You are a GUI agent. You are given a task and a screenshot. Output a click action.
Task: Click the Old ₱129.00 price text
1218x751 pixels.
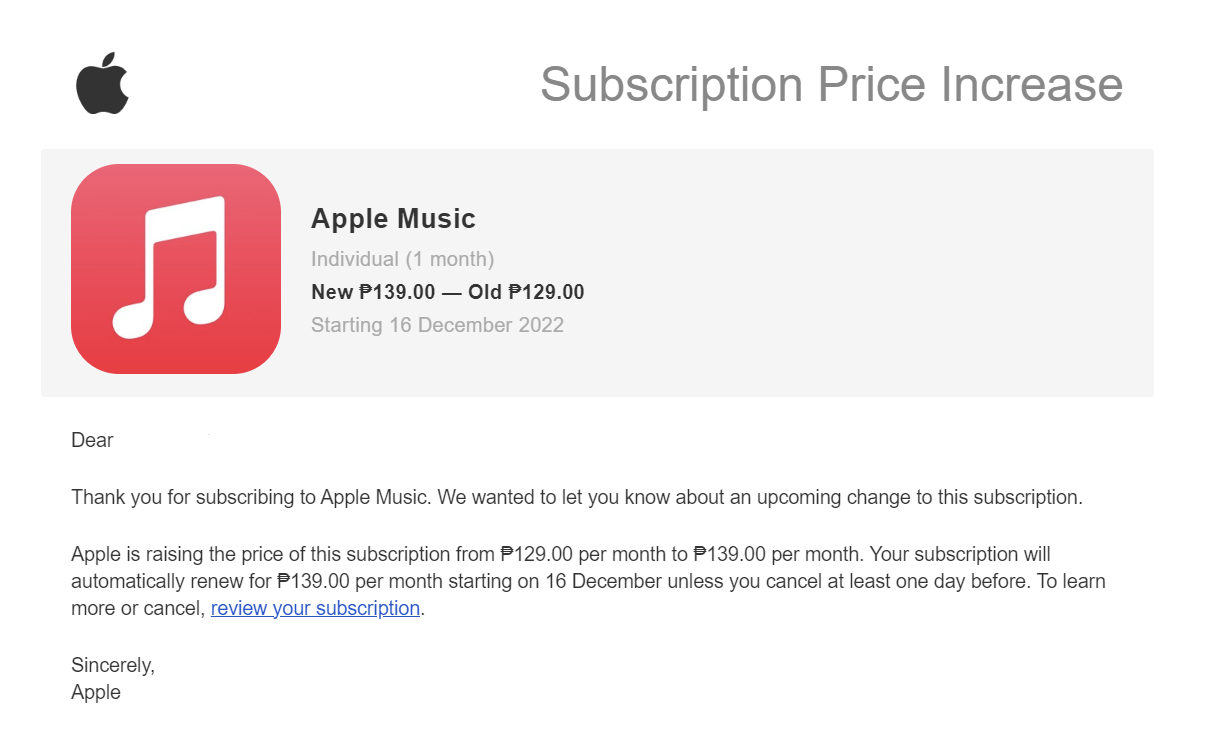pos(526,292)
